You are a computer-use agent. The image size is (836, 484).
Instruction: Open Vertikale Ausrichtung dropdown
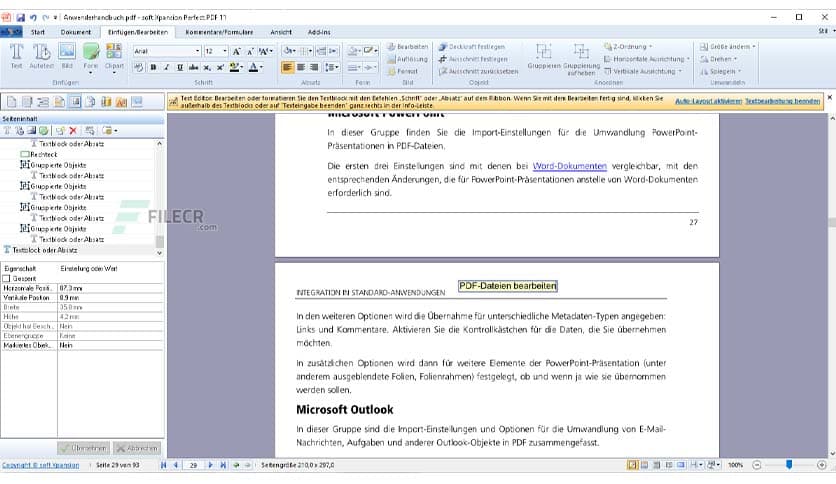point(642,71)
